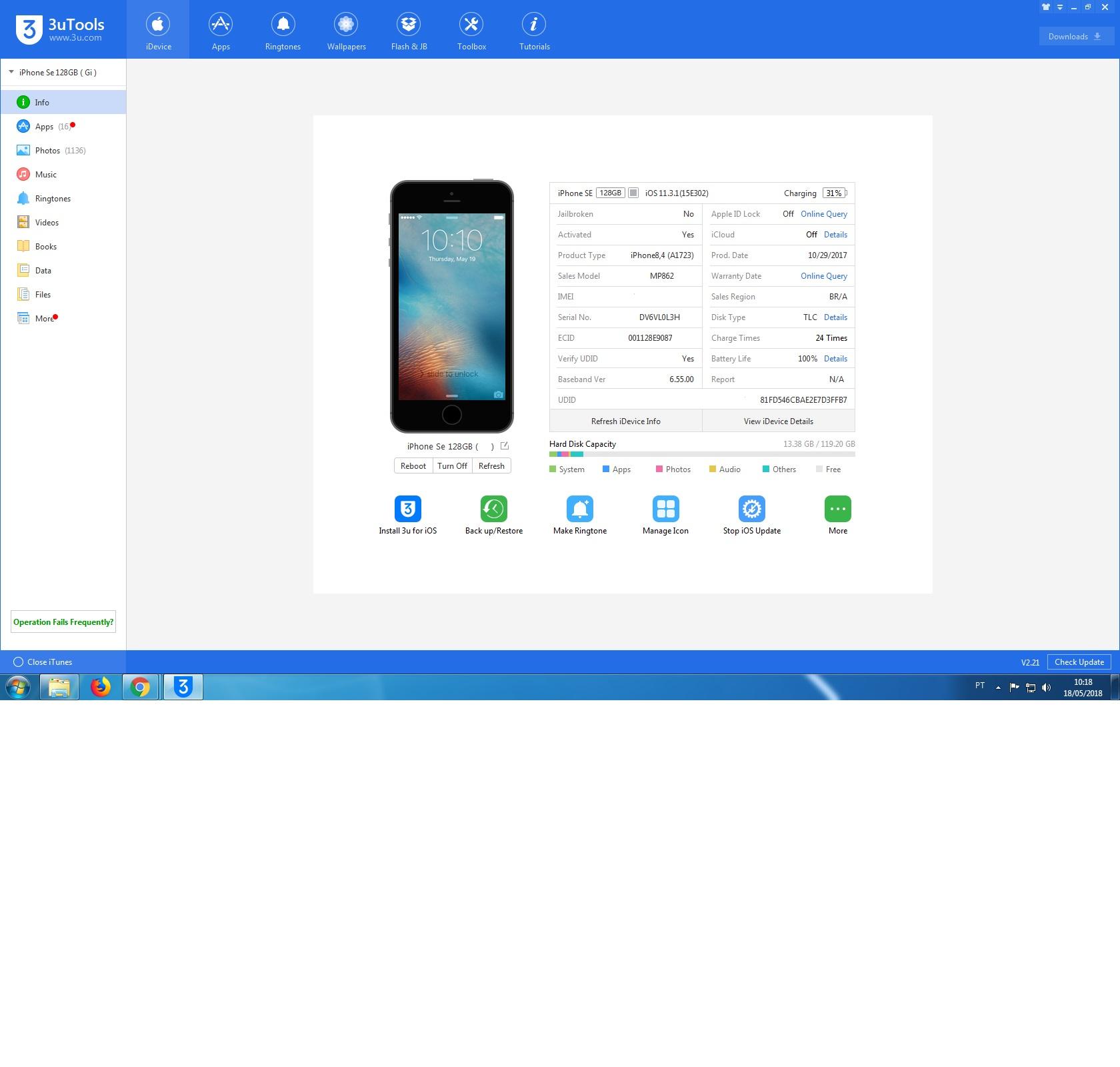The image size is (1120, 1067).
Task: Click Install 3u for iOS icon
Action: pyautogui.click(x=408, y=509)
